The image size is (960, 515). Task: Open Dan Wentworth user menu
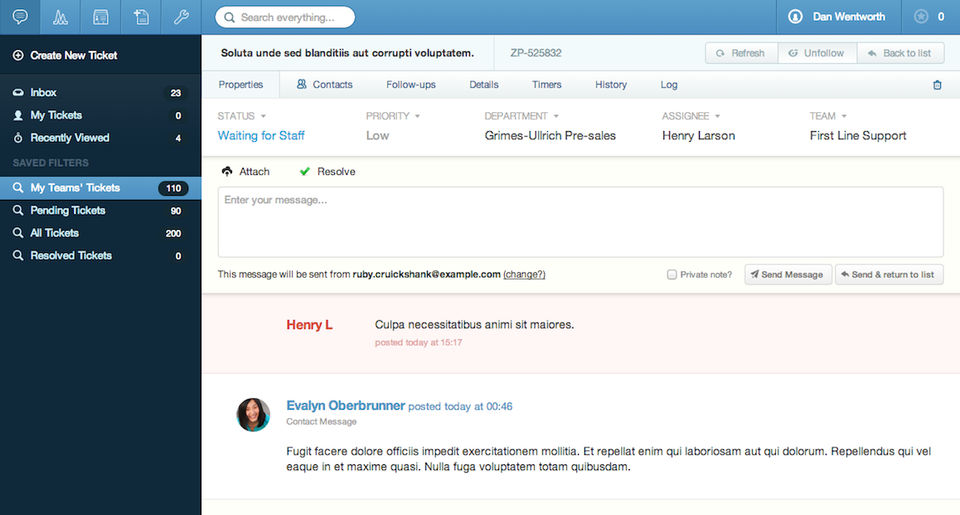pos(838,17)
